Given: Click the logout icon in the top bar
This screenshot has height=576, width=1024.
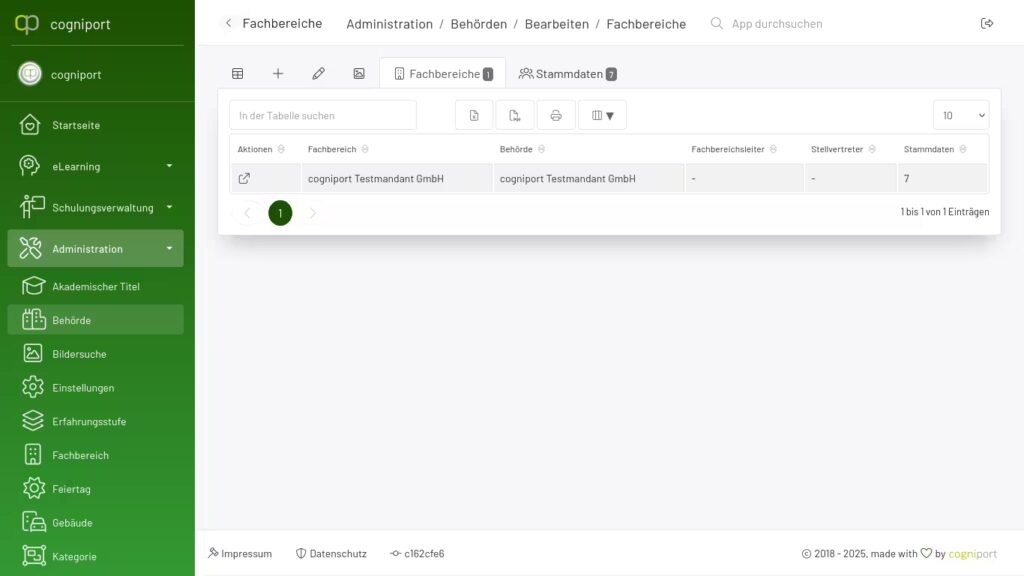Looking at the screenshot, I should tap(987, 24).
